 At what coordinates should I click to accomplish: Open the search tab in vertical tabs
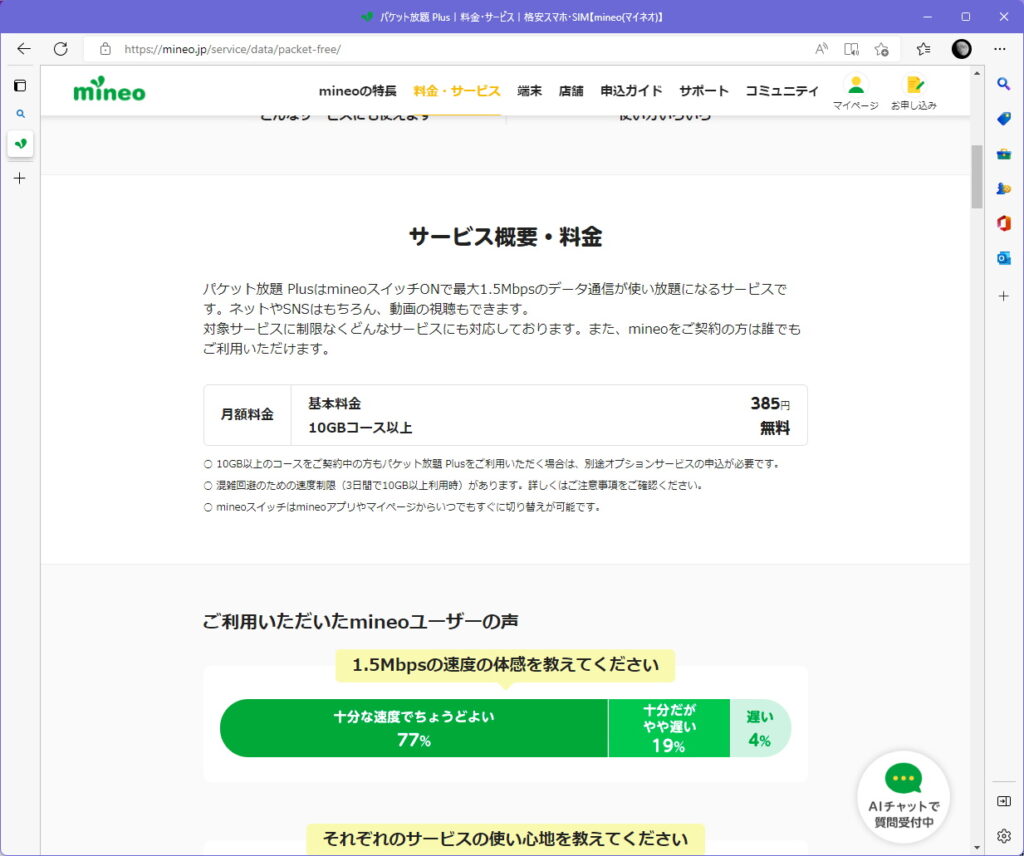tap(20, 114)
